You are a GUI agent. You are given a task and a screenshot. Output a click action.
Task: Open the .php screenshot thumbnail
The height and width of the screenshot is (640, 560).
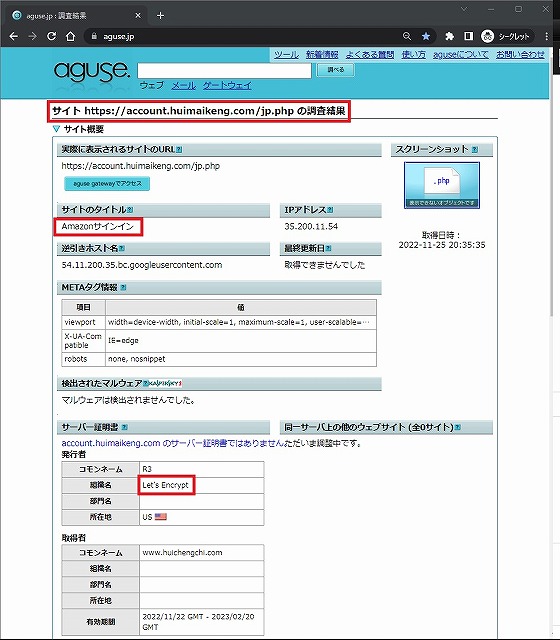pyautogui.click(x=442, y=185)
